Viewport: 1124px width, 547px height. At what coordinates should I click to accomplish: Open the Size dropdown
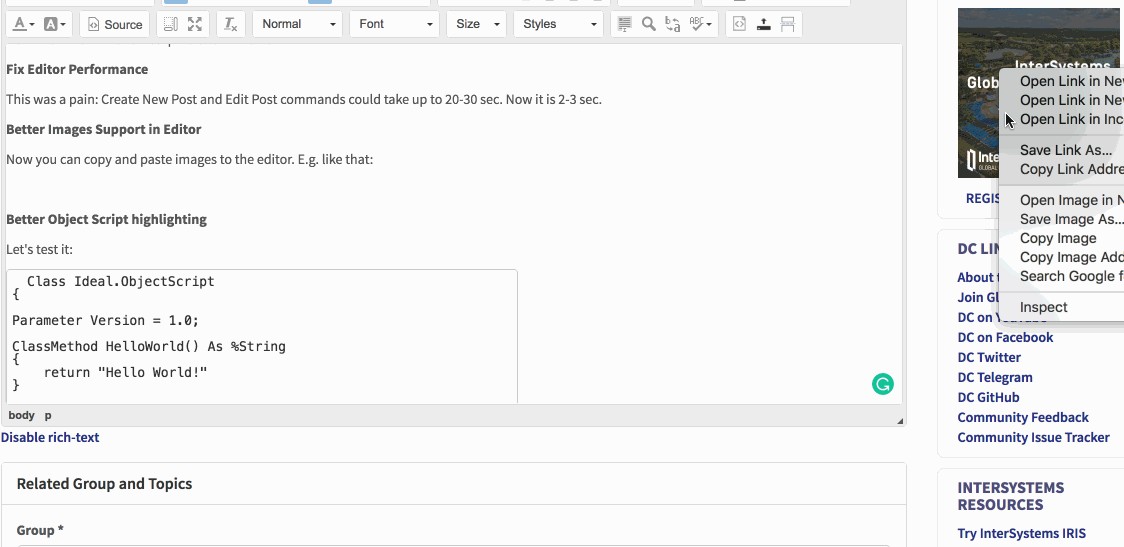(477, 24)
